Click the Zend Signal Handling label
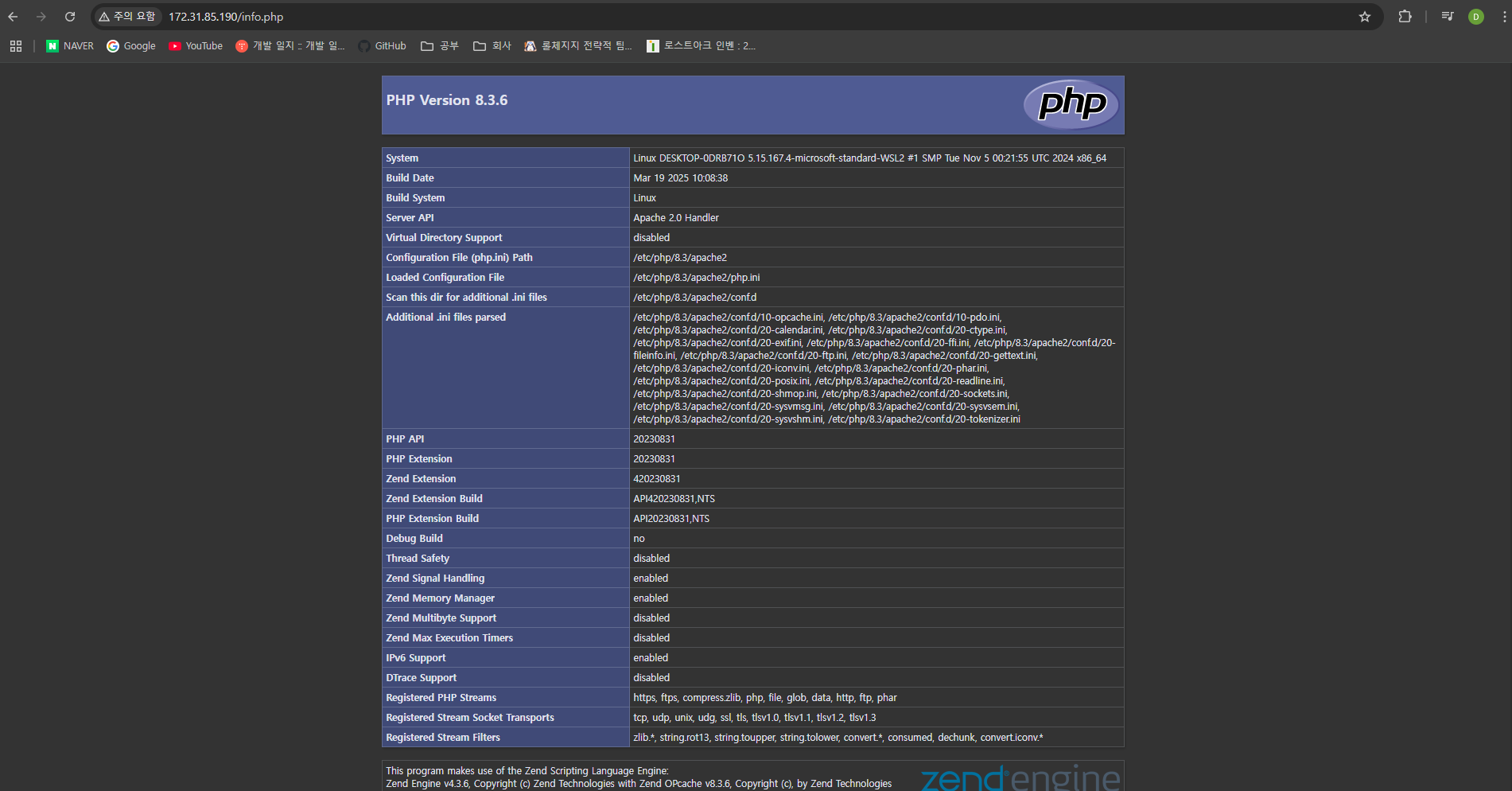This screenshot has height=791, width=1512. click(x=435, y=579)
